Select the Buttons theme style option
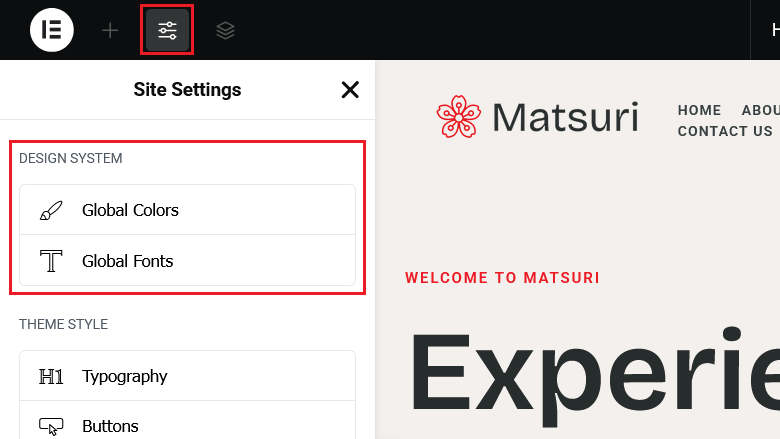The height and width of the screenshot is (439, 780). (x=110, y=427)
